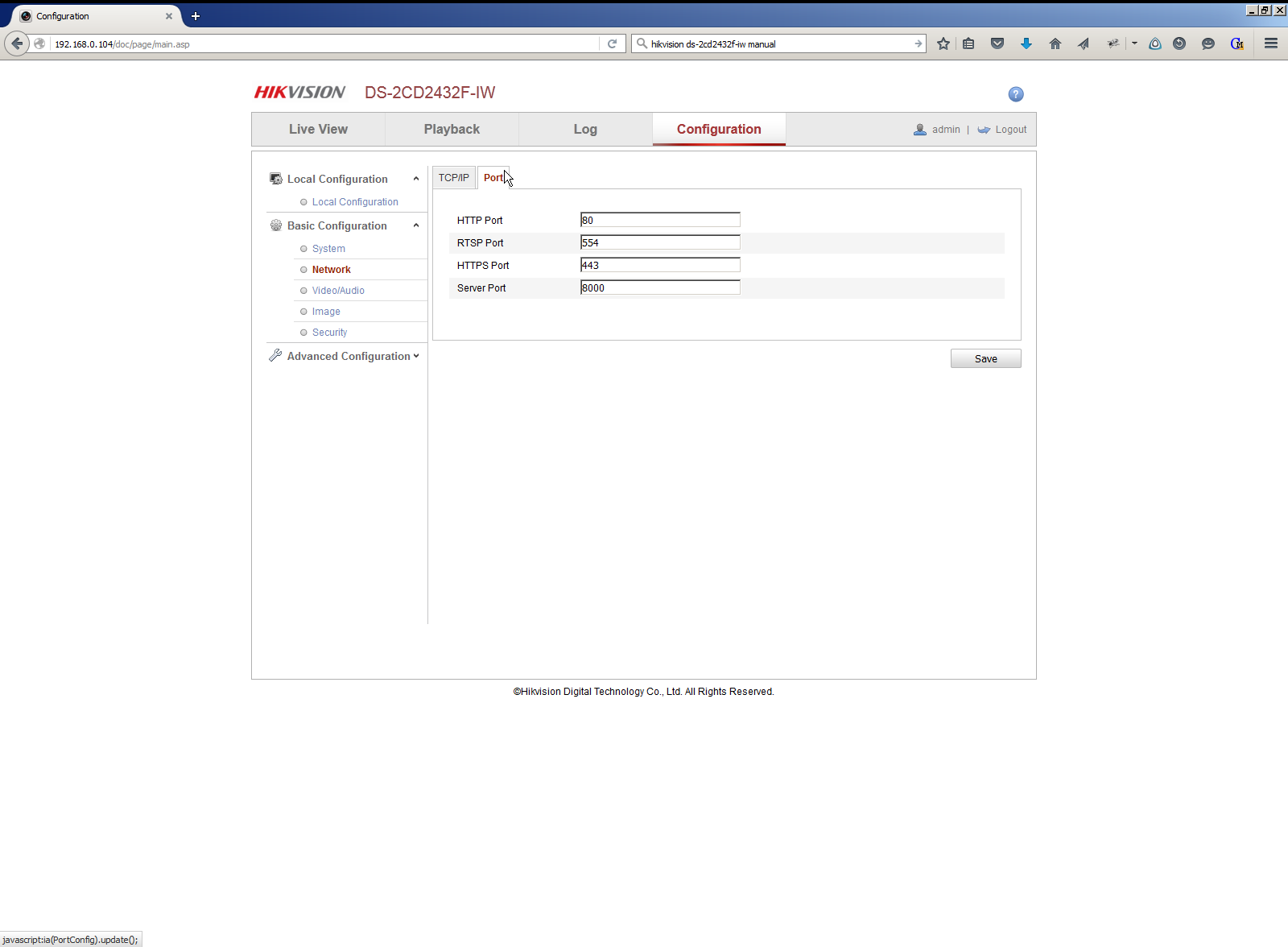Click the browser back arrow button
Viewport: 1288px width, 947px height.
pos(17,43)
